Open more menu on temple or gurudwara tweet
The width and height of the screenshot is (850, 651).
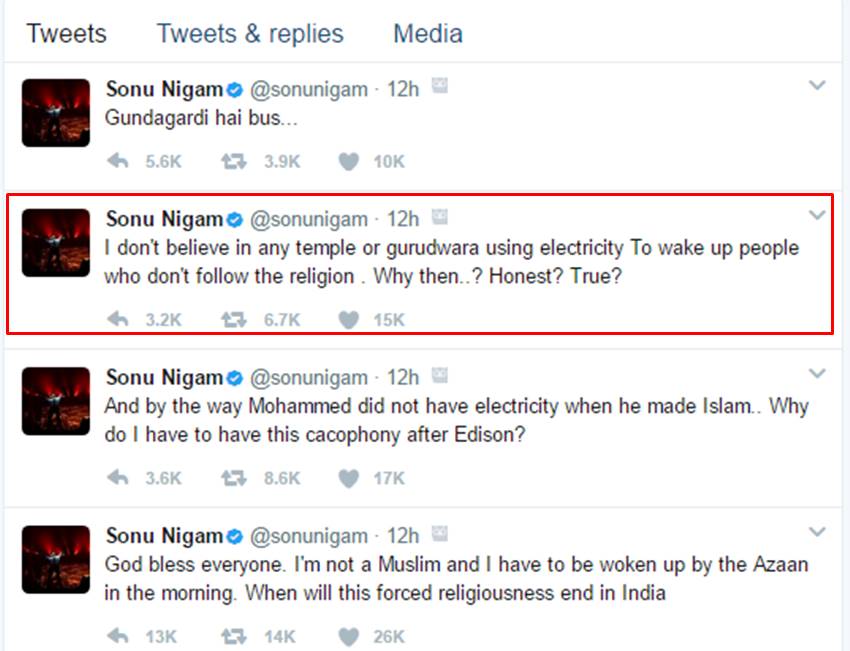[x=817, y=215]
